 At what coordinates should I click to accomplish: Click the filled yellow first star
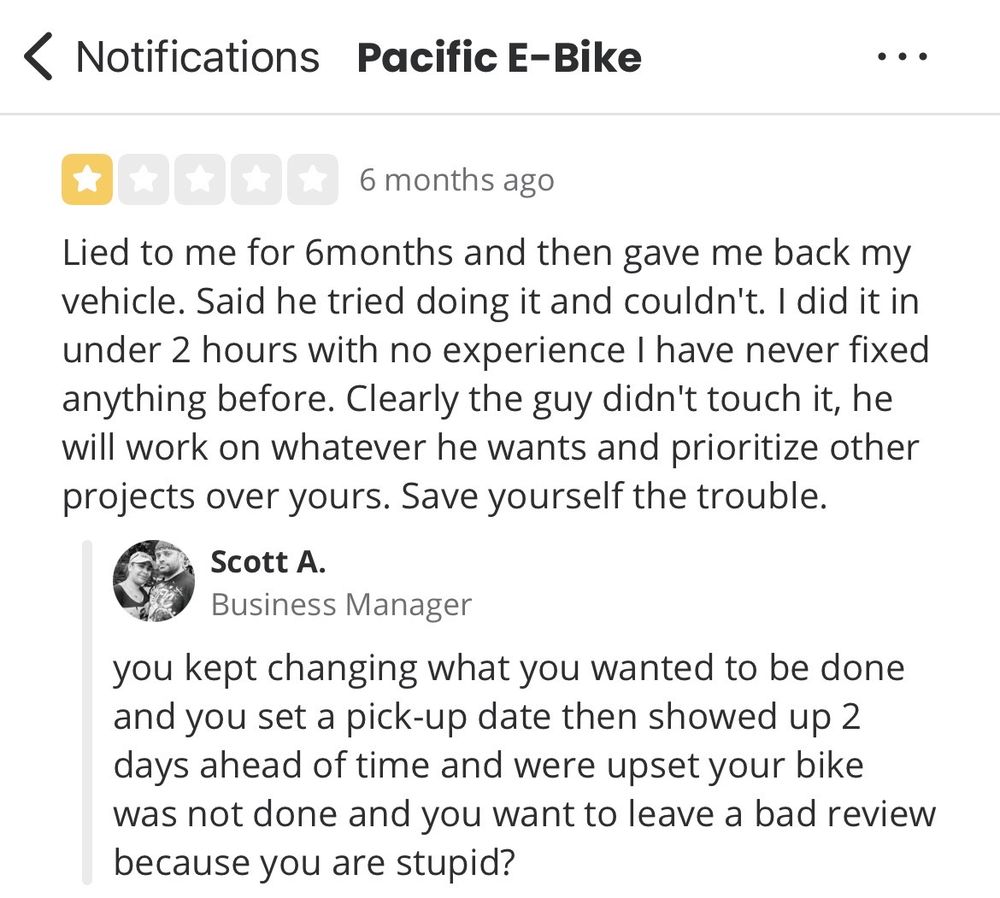87,180
